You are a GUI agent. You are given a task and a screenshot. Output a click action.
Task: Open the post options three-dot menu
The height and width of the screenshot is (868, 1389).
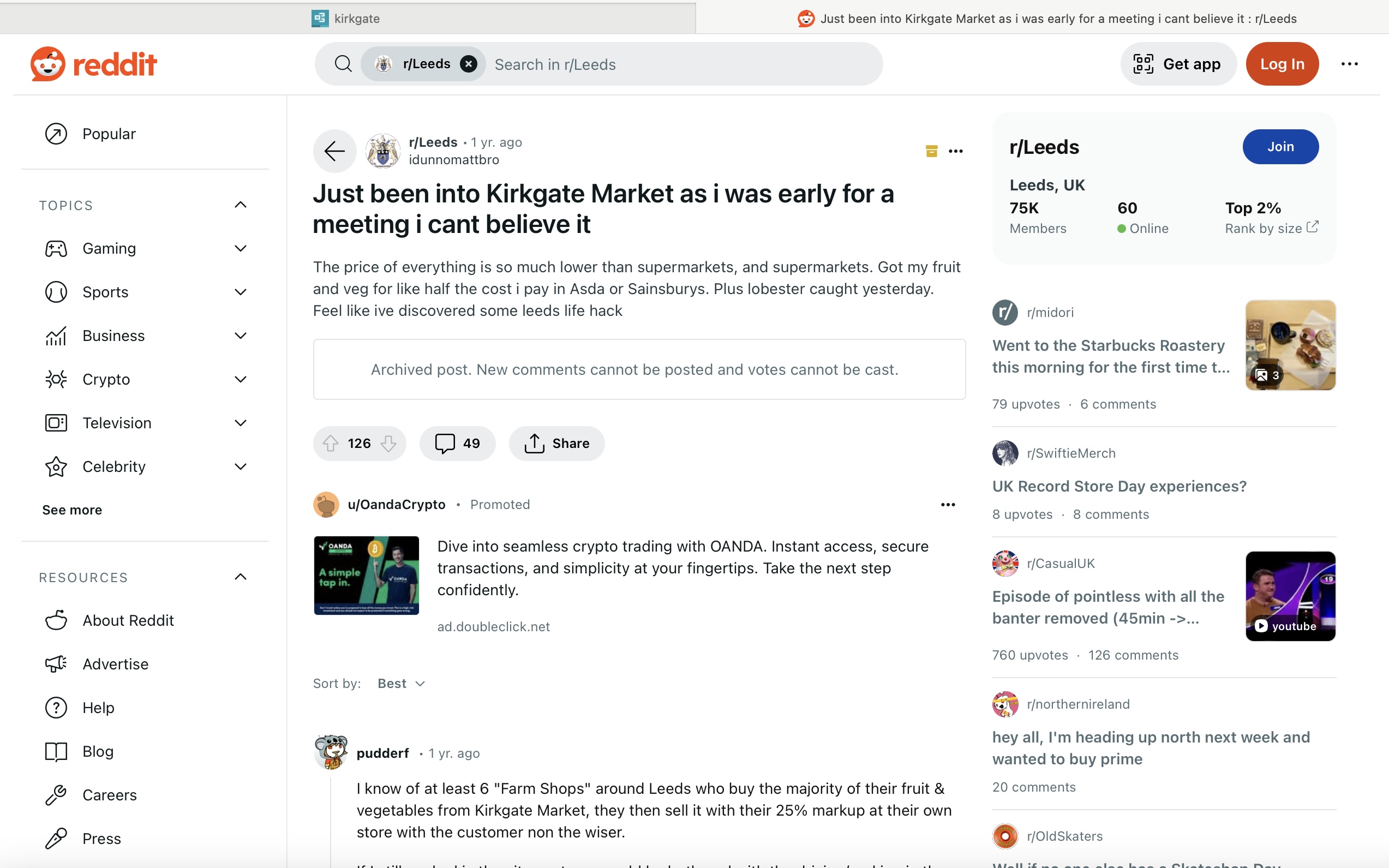click(x=956, y=151)
